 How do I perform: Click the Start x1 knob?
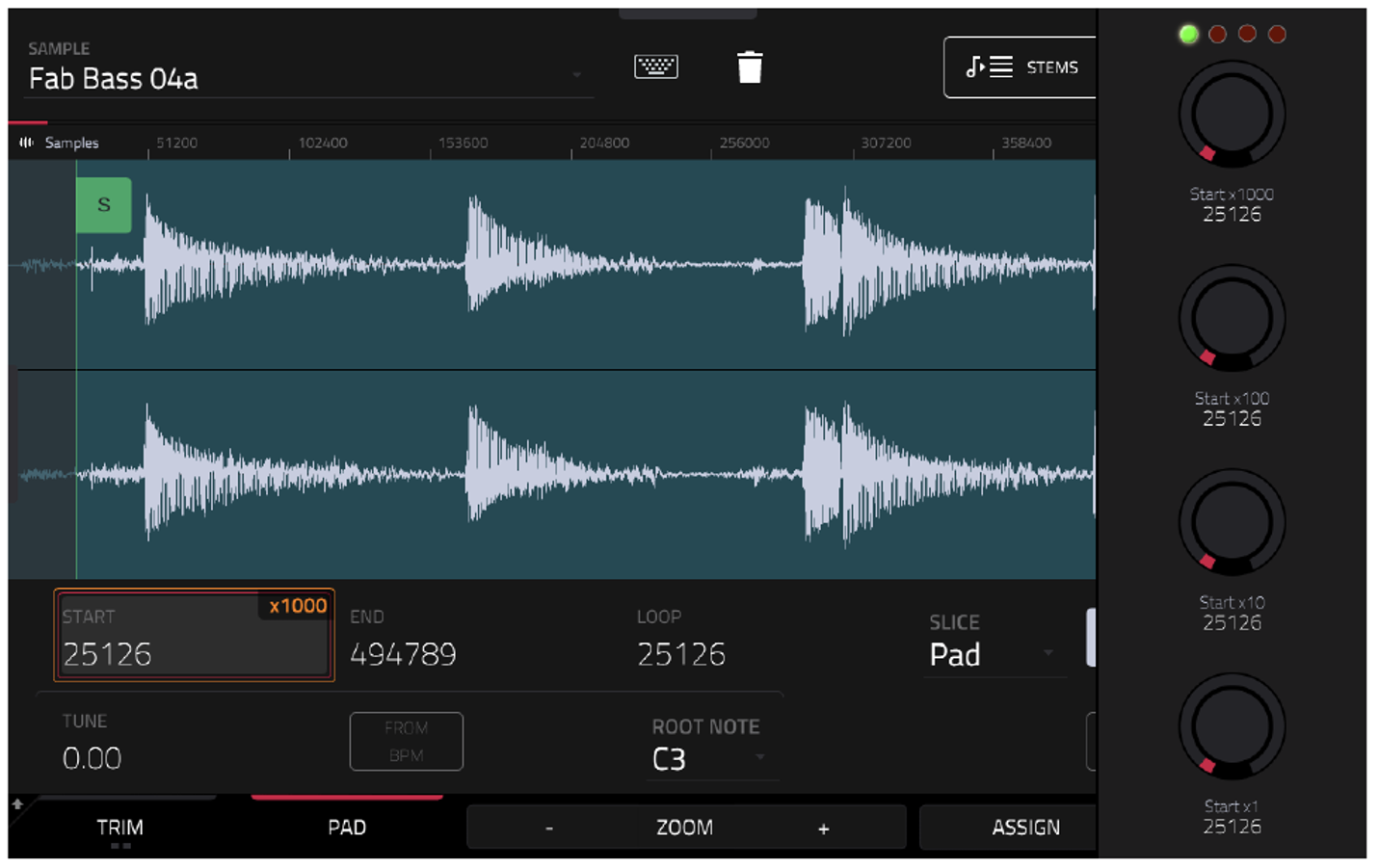(x=1232, y=727)
